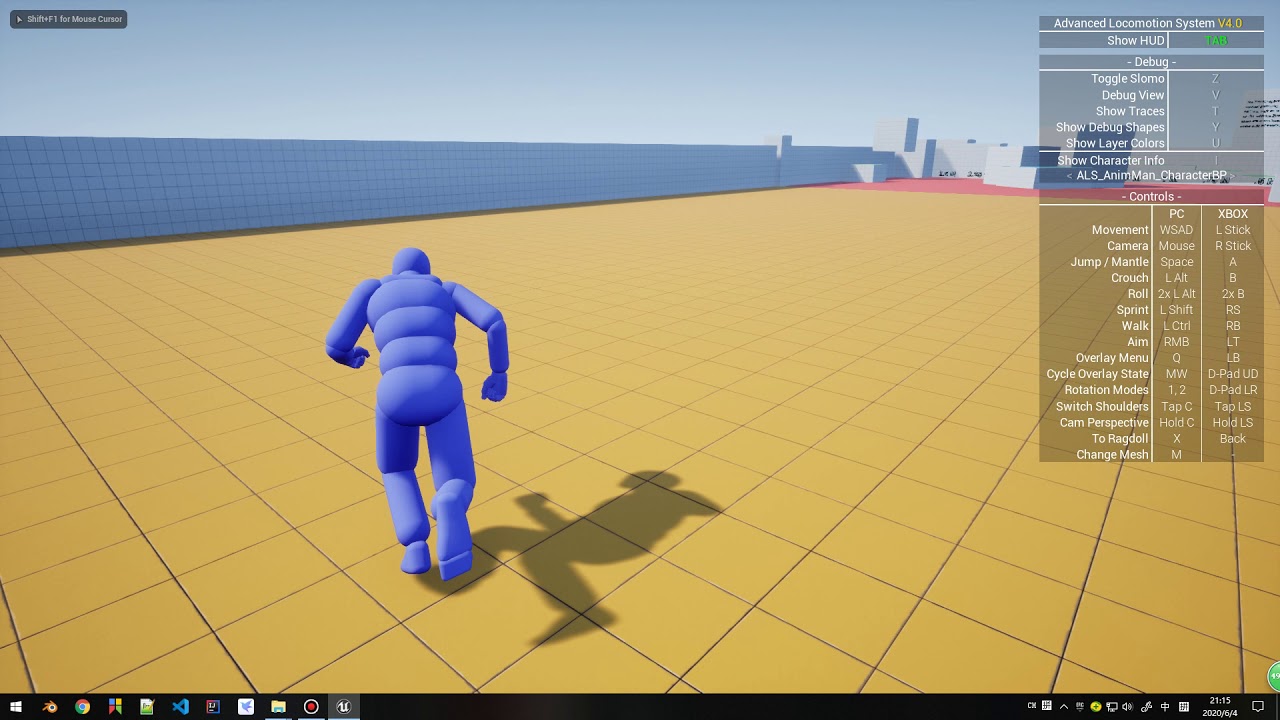Click the Show Character Info label
This screenshot has width=1280, height=720.
[x=1111, y=160]
